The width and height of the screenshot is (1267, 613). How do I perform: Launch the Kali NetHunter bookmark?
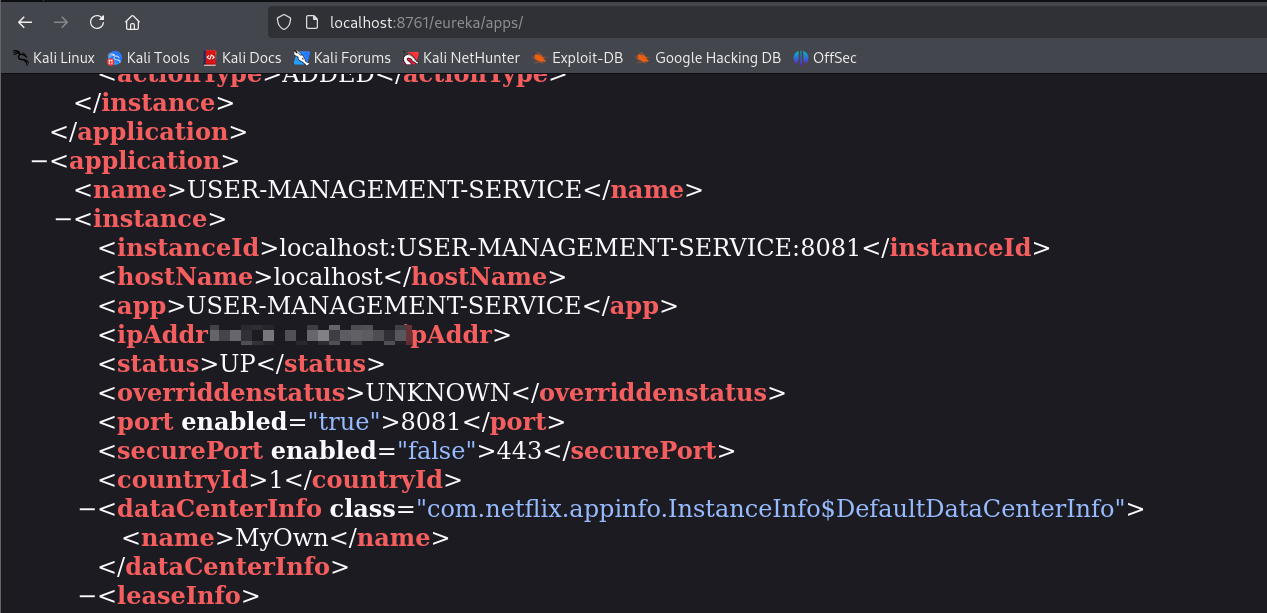461,58
